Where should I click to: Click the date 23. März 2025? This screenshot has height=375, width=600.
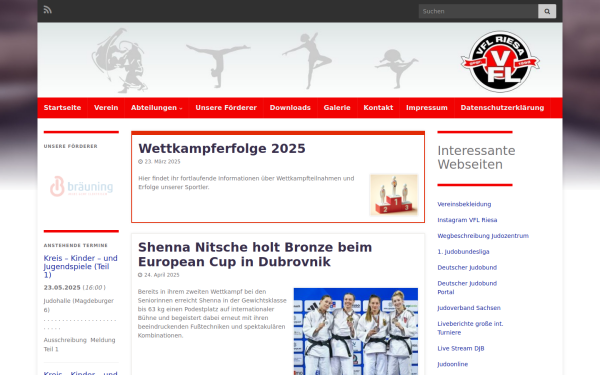coord(162,161)
